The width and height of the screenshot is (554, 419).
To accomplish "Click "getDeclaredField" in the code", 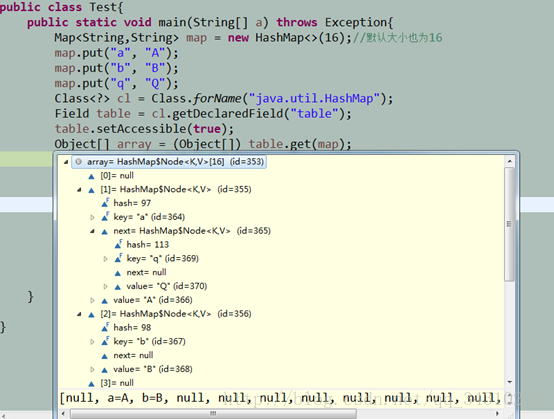I will (x=228, y=114).
